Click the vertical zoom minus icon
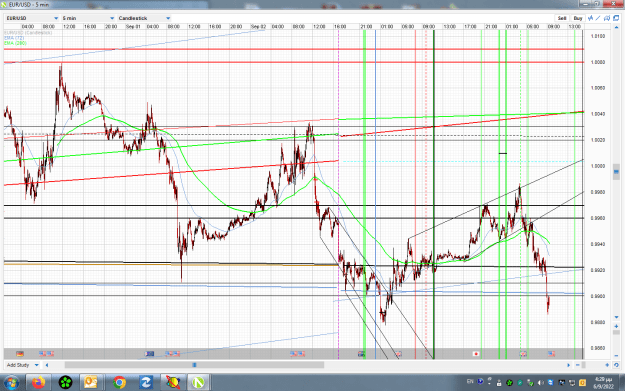 click(x=616, y=355)
